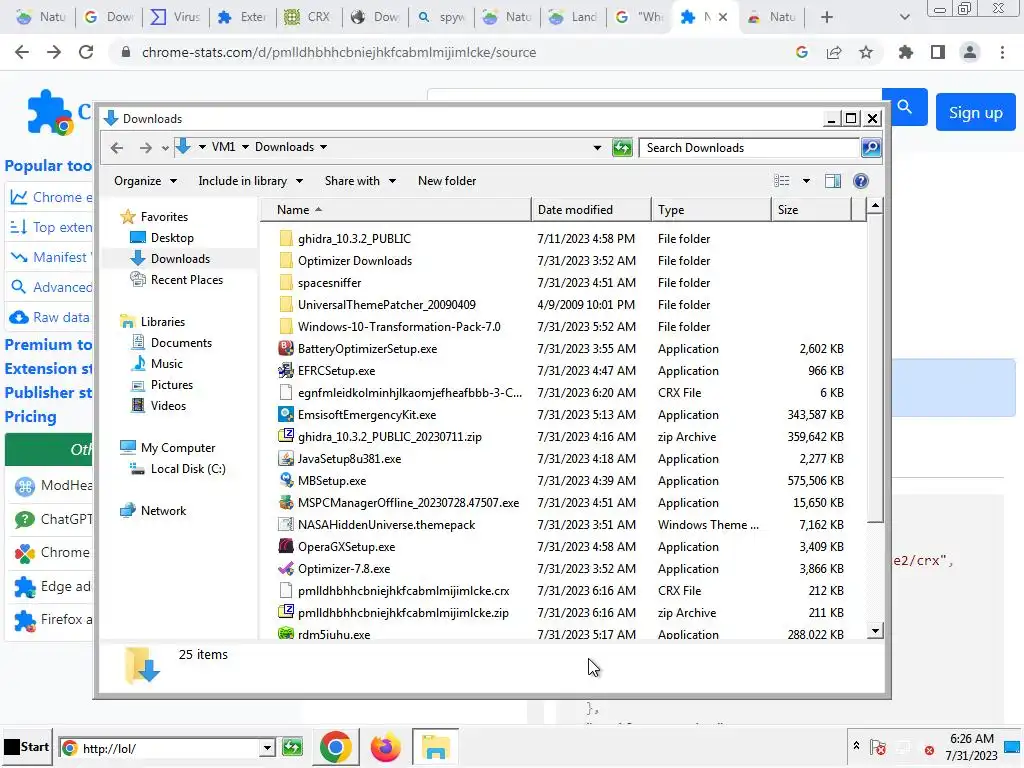The height and width of the screenshot is (768, 1024).
Task: Select Optimizer-7.8.exe file icon
Action: [x=285, y=569]
